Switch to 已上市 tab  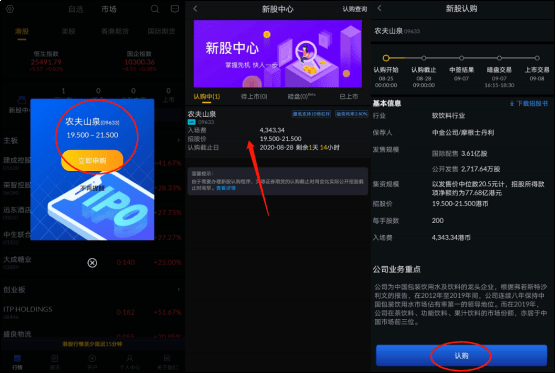tap(349, 96)
